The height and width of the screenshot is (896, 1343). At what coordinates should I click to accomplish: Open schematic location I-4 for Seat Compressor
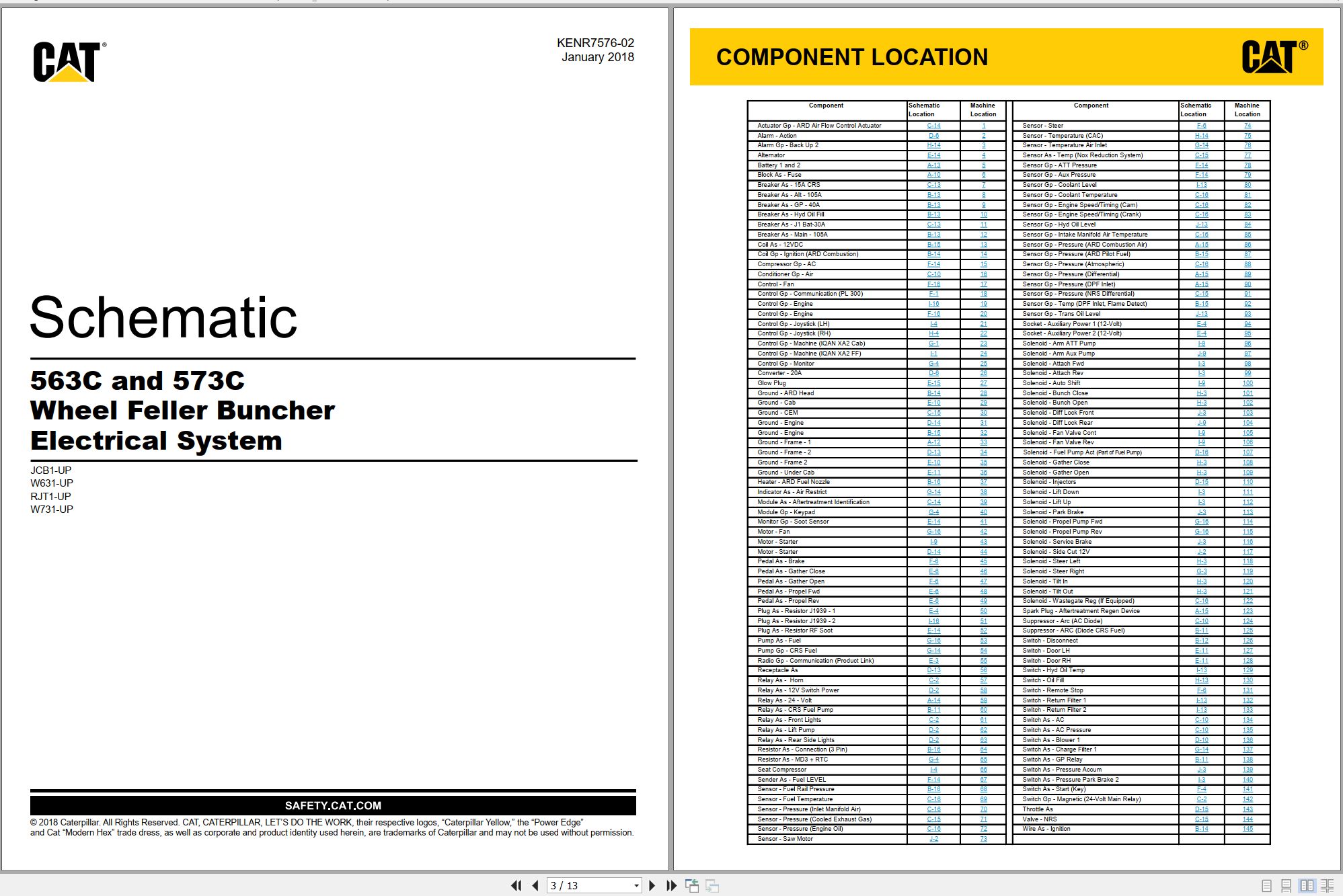pos(933,770)
